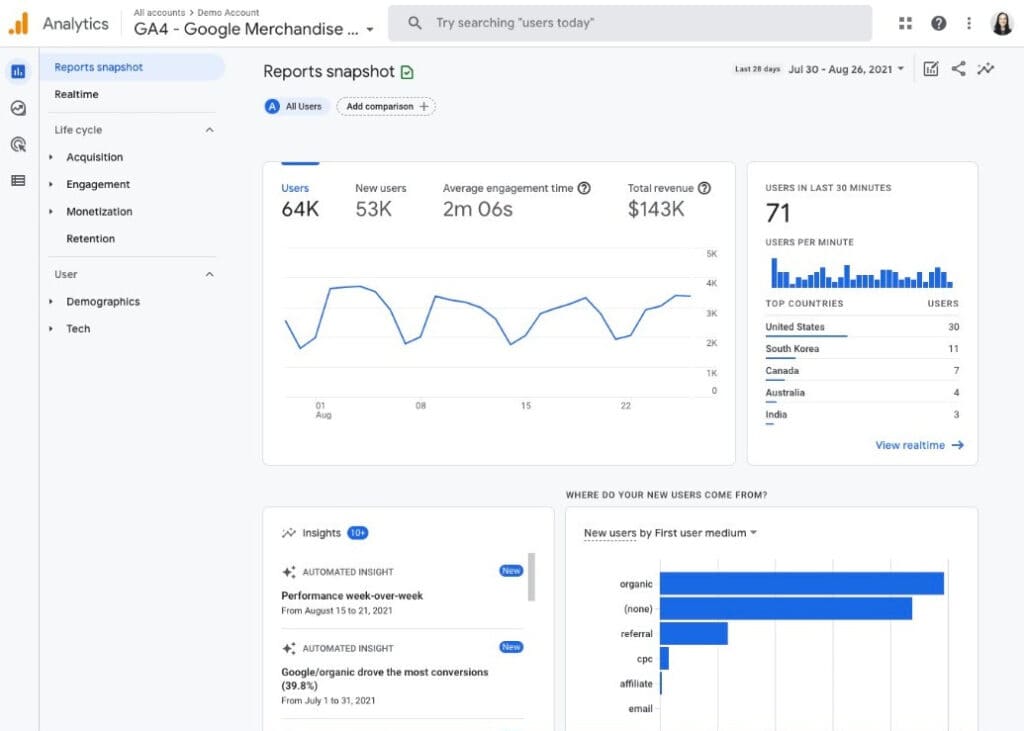The height and width of the screenshot is (731, 1024).
Task: Click the India country row
Action: 862,415
